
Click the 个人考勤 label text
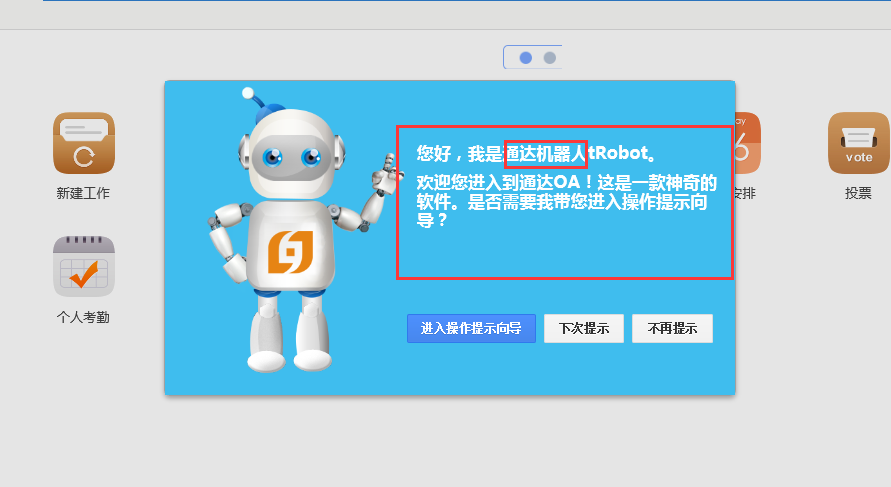pyautogui.click(x=83, y=317)
